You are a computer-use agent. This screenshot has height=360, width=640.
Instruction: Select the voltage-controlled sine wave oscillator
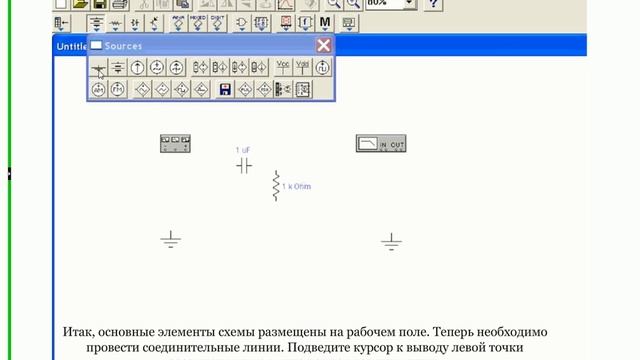click(143, 89)
